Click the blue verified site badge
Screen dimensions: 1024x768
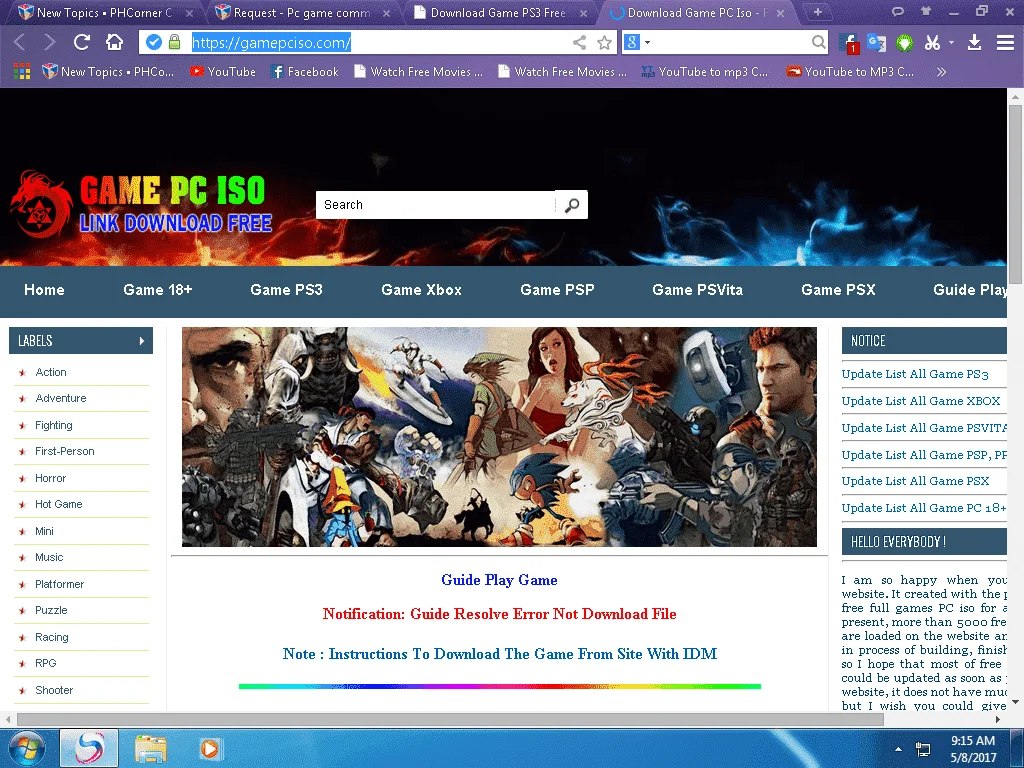coord(153,42)
